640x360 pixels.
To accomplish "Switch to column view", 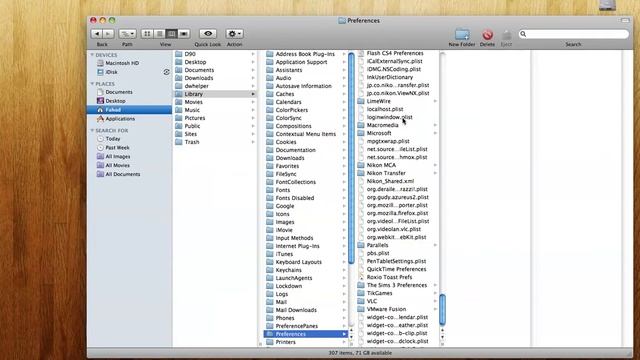I will tap(171, 34).
